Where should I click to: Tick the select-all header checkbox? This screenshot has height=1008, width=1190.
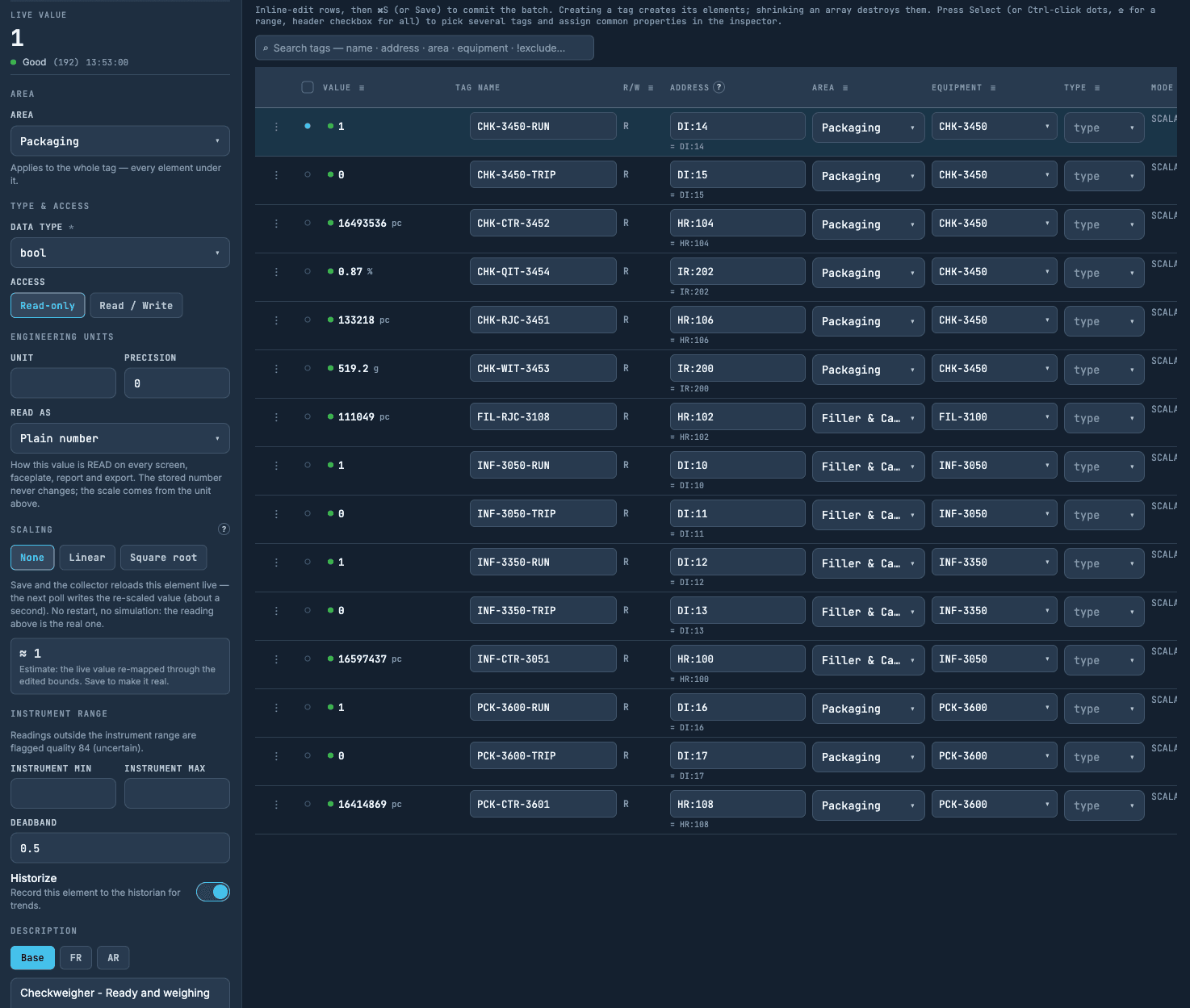[308, 87]
